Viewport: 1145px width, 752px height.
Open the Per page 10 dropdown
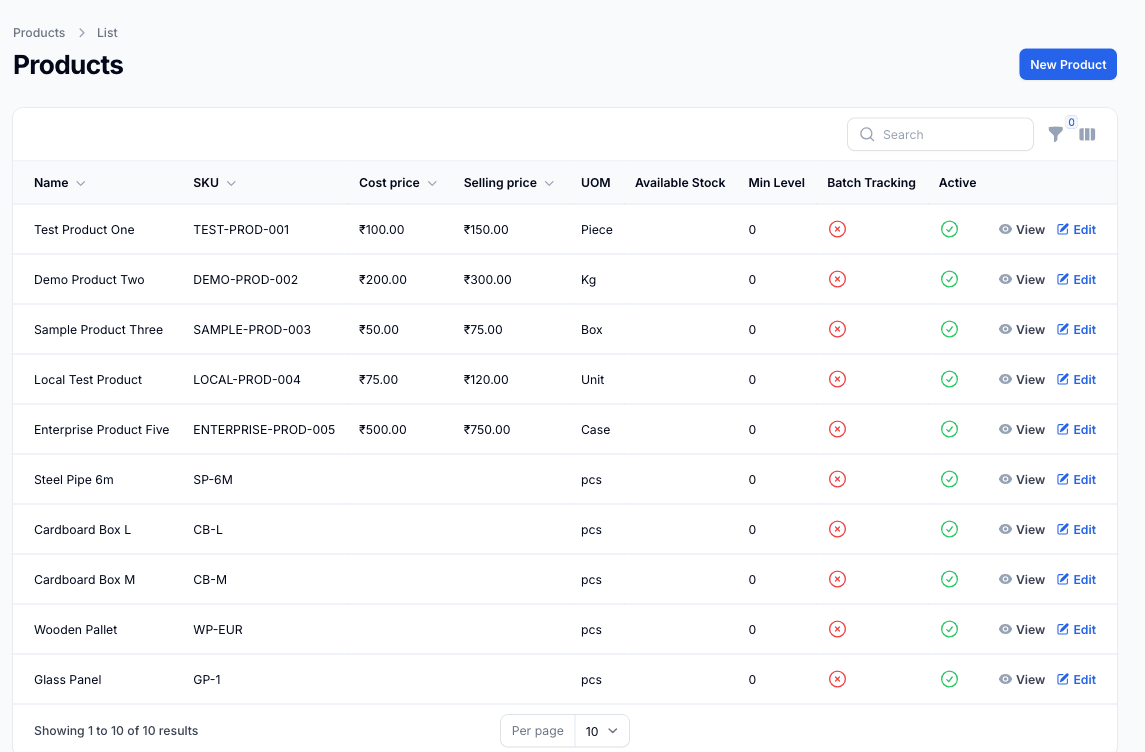(x=602, y=731)
